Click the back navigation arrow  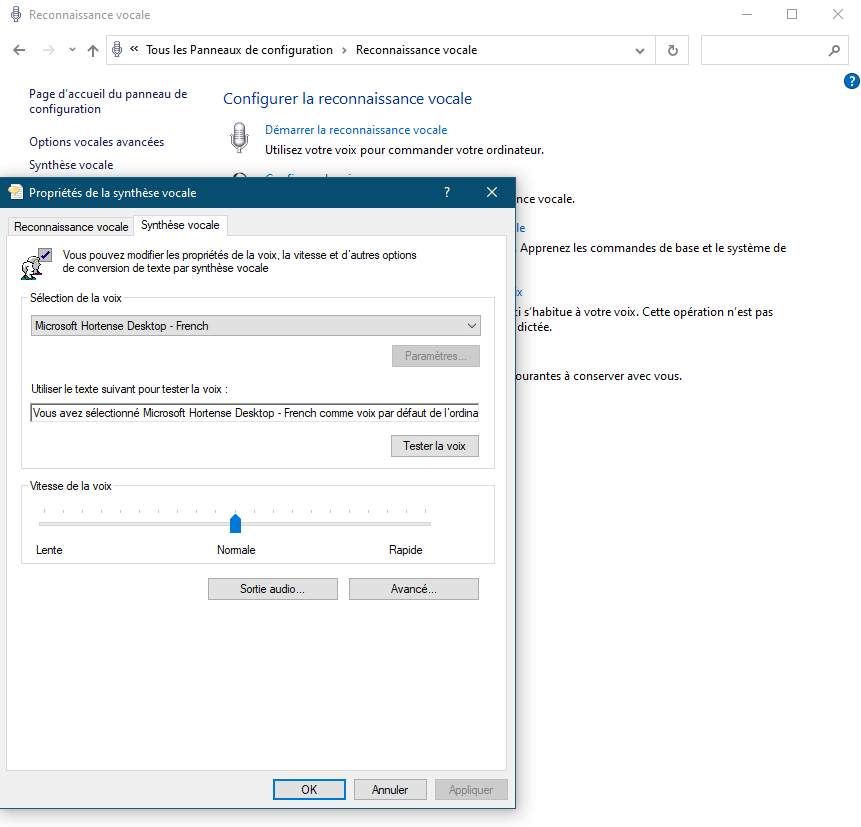(x=19, y=50)
